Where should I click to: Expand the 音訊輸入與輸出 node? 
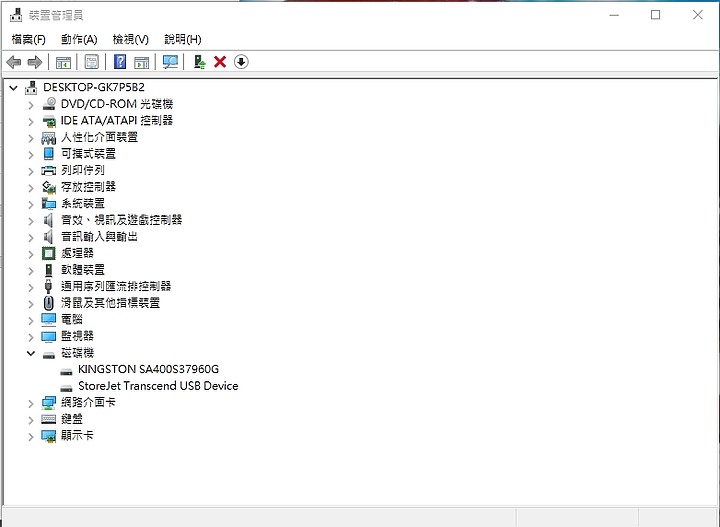coord(31,238)
